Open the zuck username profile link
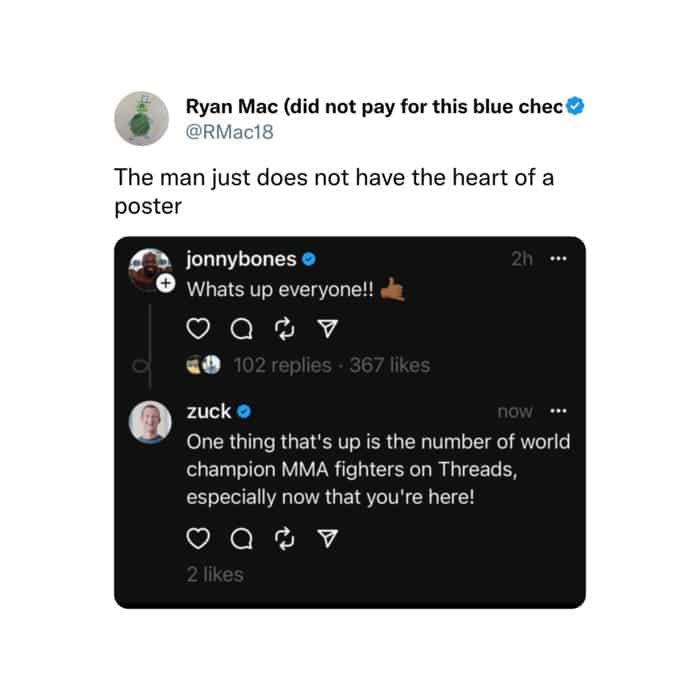The width and height of the screenshot is (700, 700). [209, 411]
